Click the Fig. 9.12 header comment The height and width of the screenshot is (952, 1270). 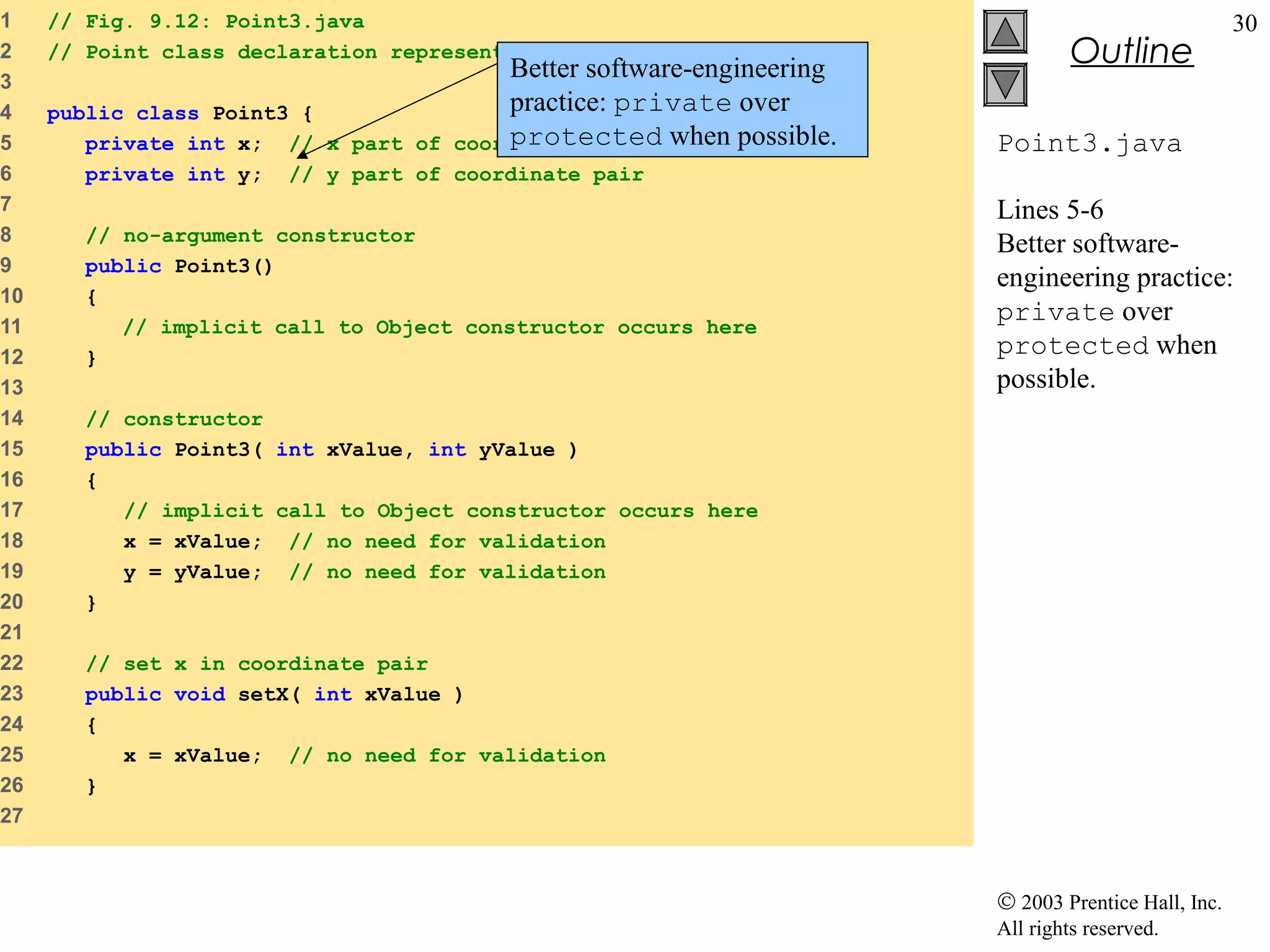pyautogui.click(x=206, y=22)
